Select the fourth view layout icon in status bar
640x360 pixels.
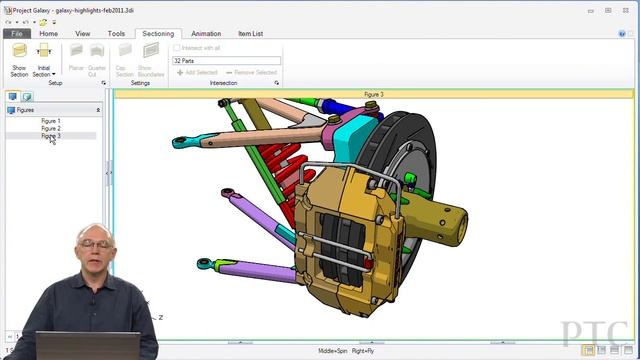coord(628,350)
